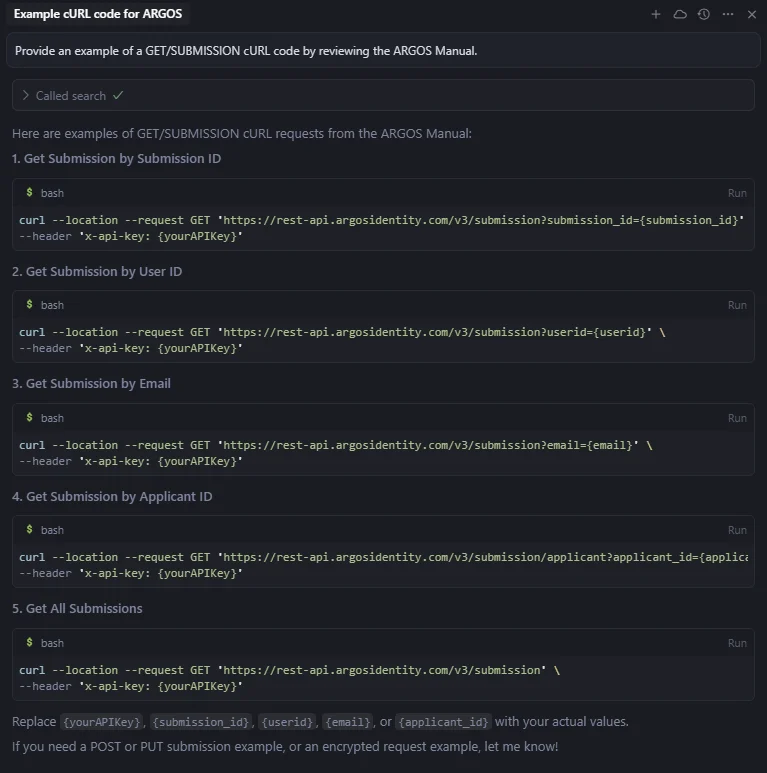Close the chat panel
The width and height of the screenshot is (767, 773).
tap(752, 15)
